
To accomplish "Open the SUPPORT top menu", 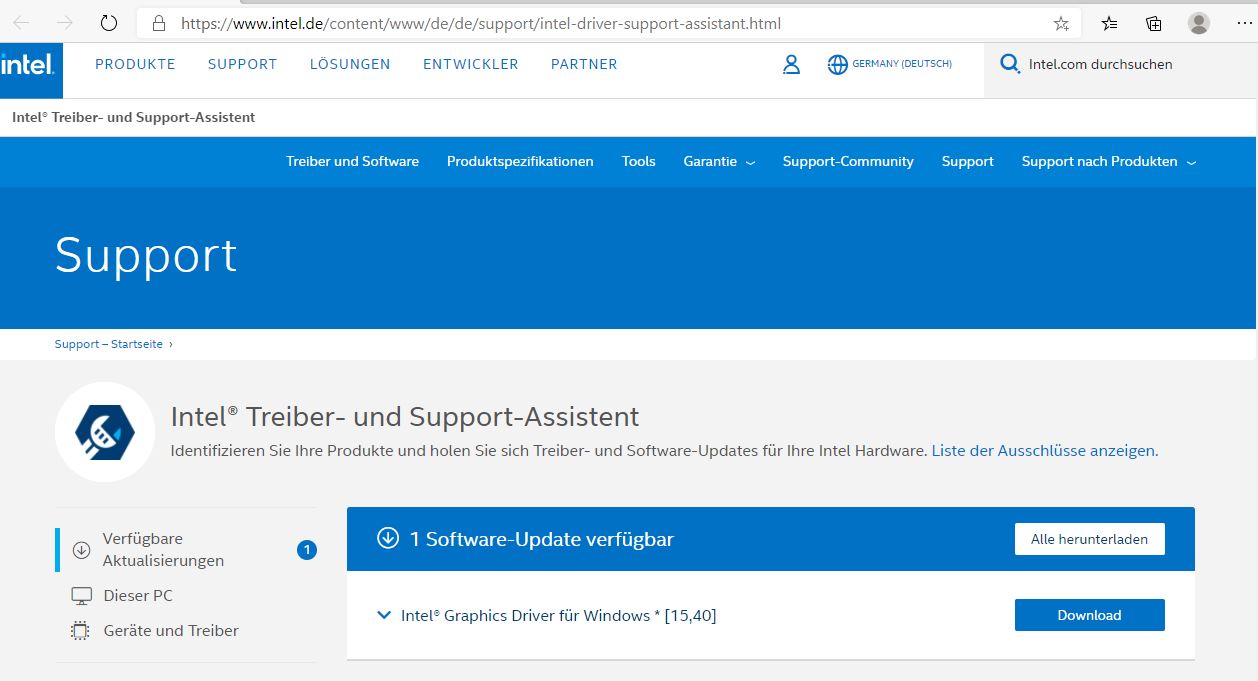I will [x=242, y=64].
